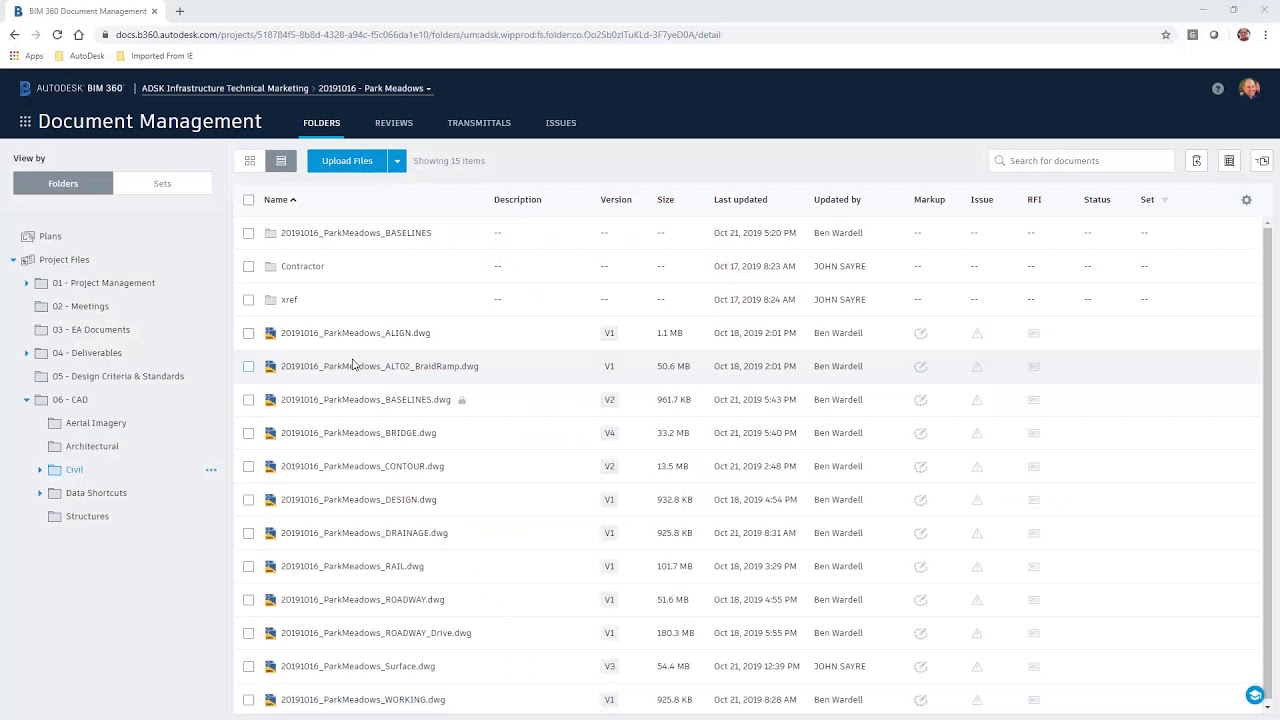The height and width of the screenshot is (720, 1280).
Task: Open the xref folder
Action: click(289, 300)
